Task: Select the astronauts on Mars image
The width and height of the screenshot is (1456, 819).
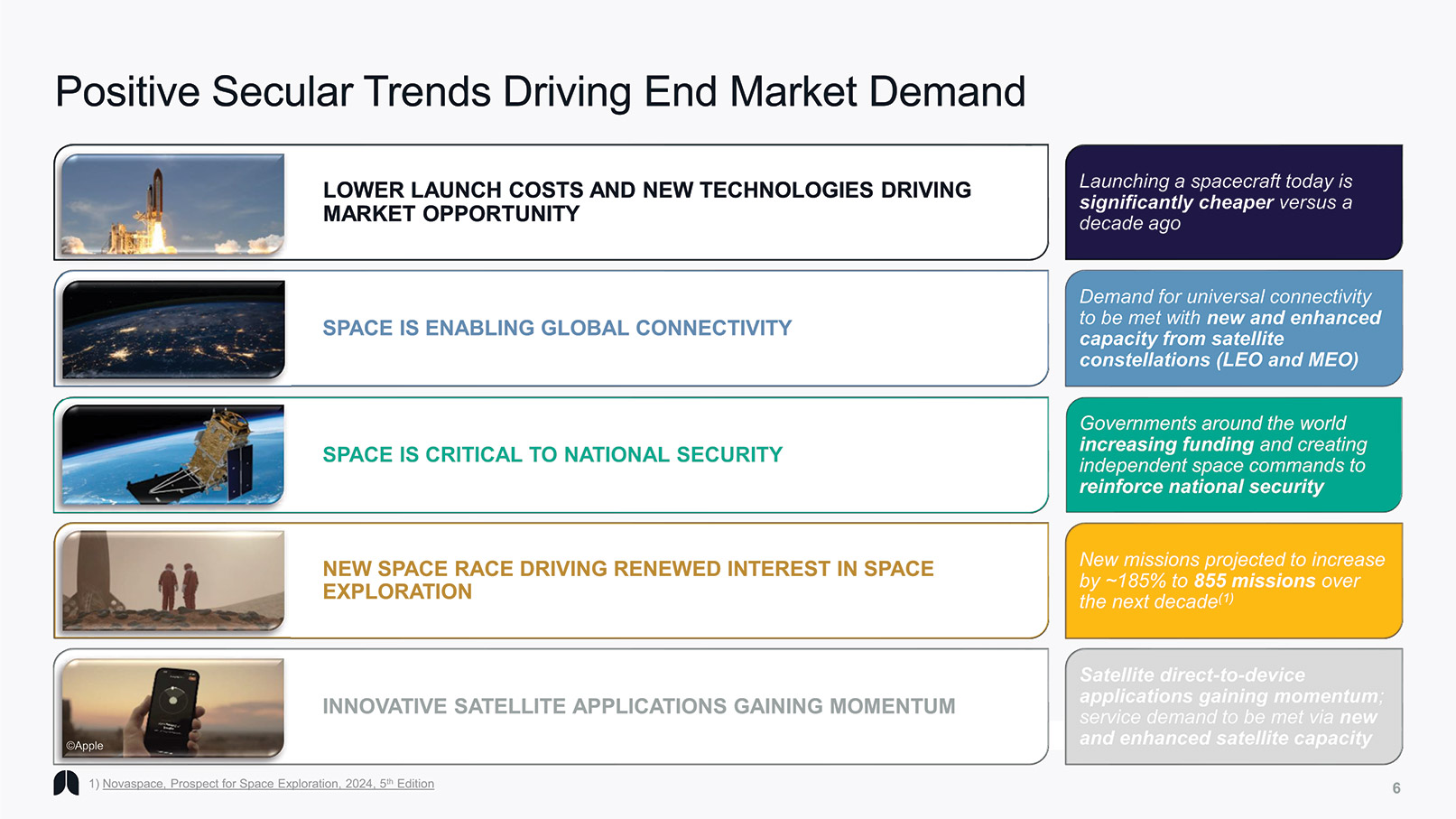Action: [172, 580]
